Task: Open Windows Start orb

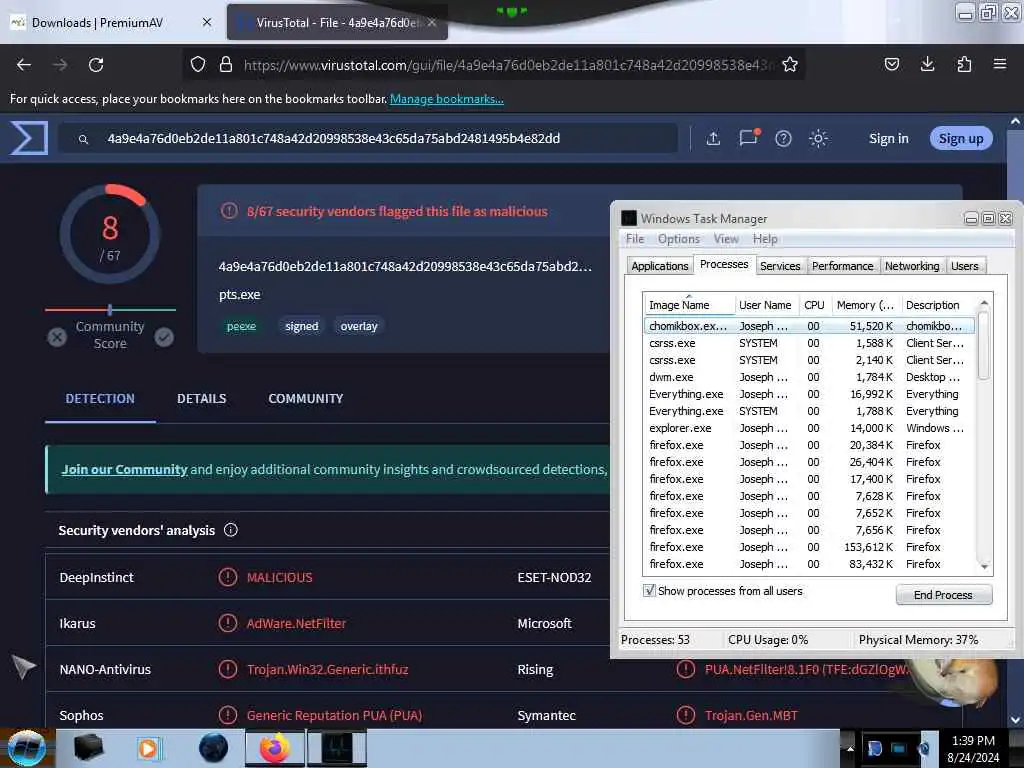Action: click(x=26, y=748)
